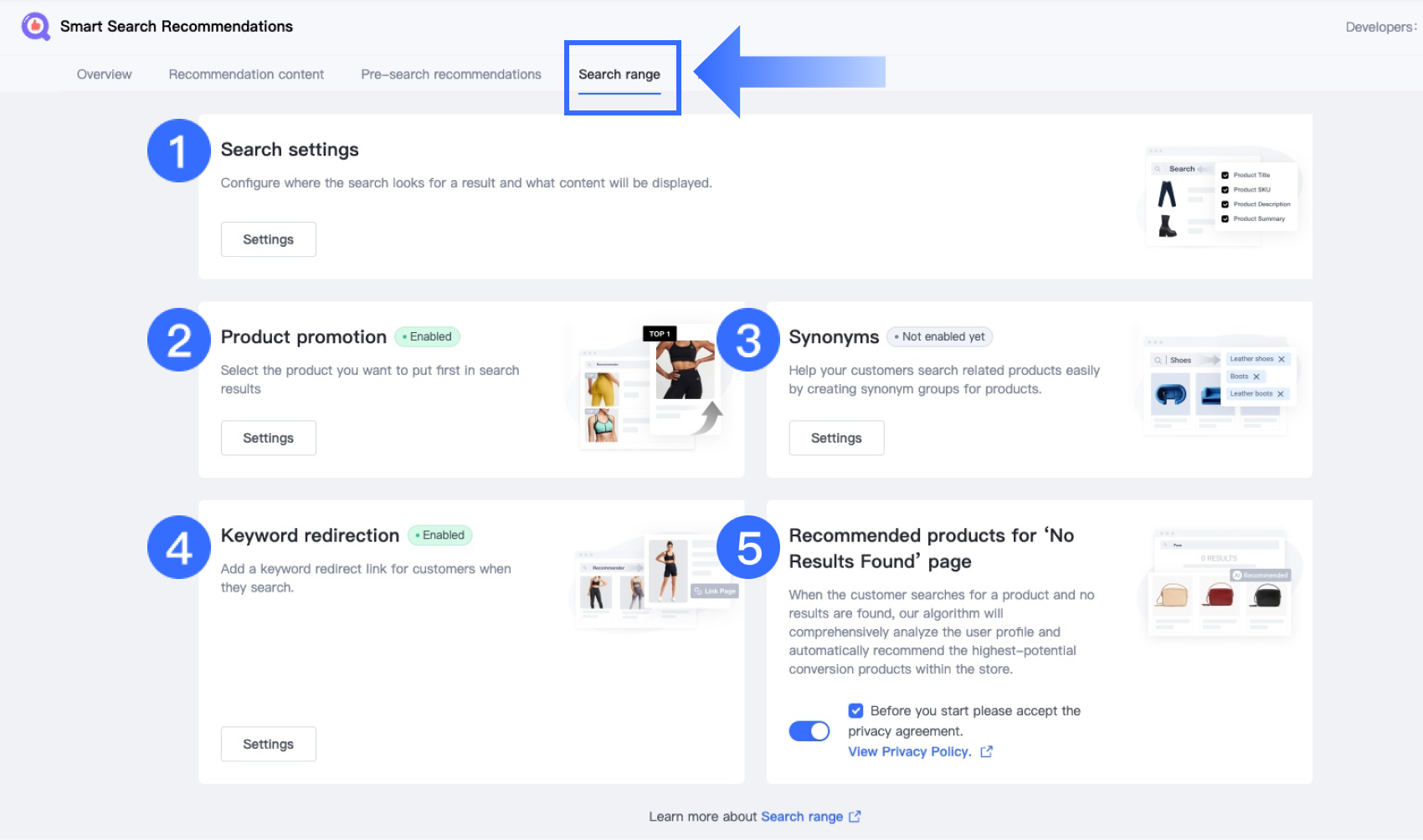The width and height of the screenshot is (1423, 840).
Task: Click the Search settings heading
Action: (290, 150)
